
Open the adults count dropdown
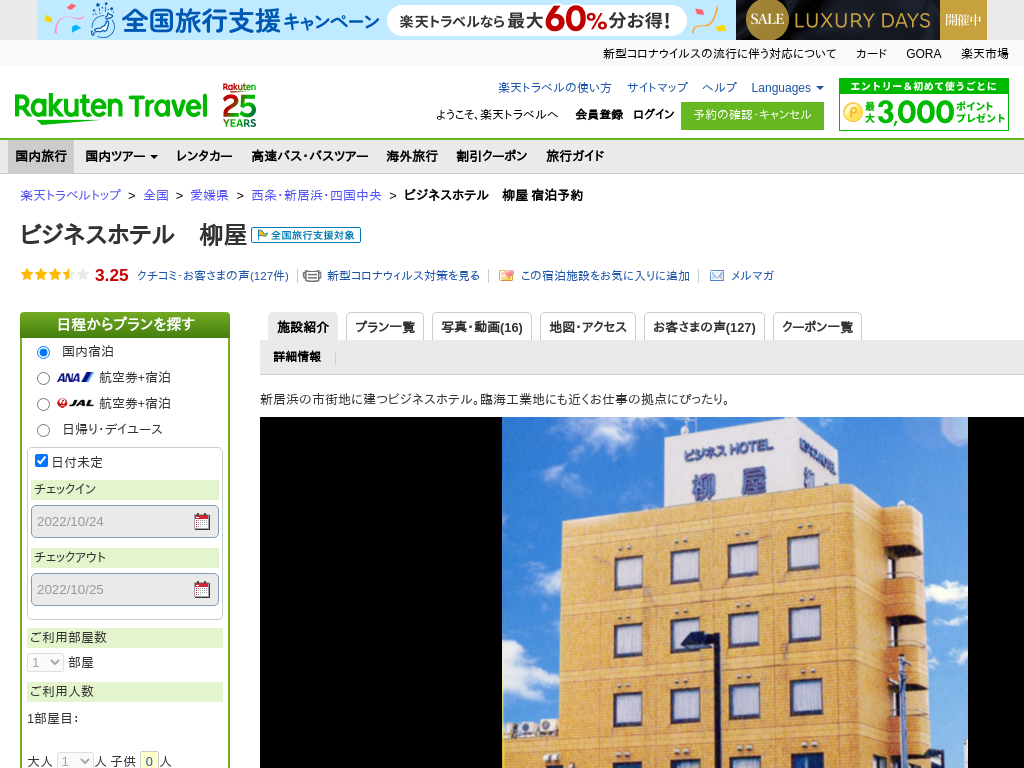pyautogui.click(x=75, y=761)
